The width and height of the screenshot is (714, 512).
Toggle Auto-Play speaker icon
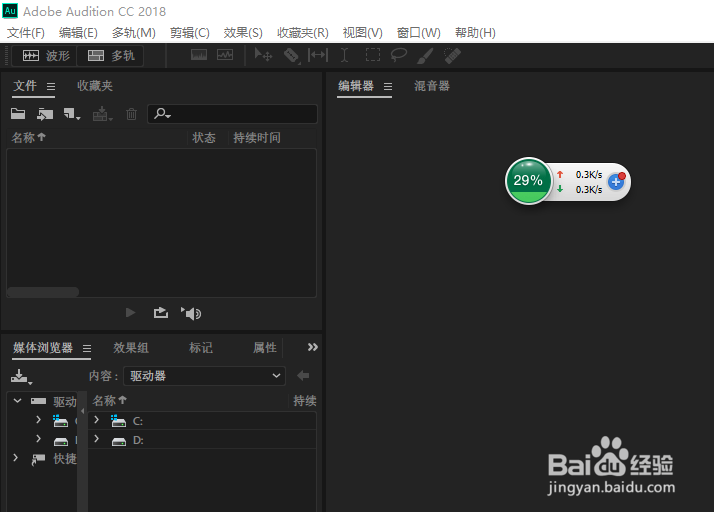click(x=191, y=313)
